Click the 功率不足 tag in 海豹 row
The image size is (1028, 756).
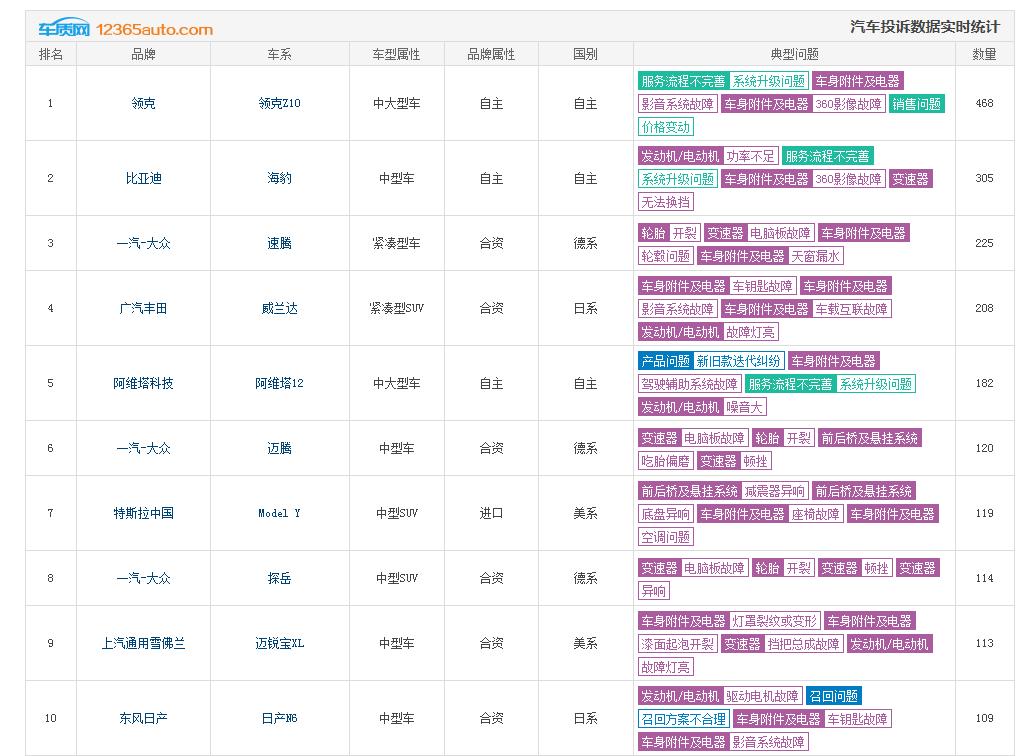pyautogui.click(x=751, y=156)
